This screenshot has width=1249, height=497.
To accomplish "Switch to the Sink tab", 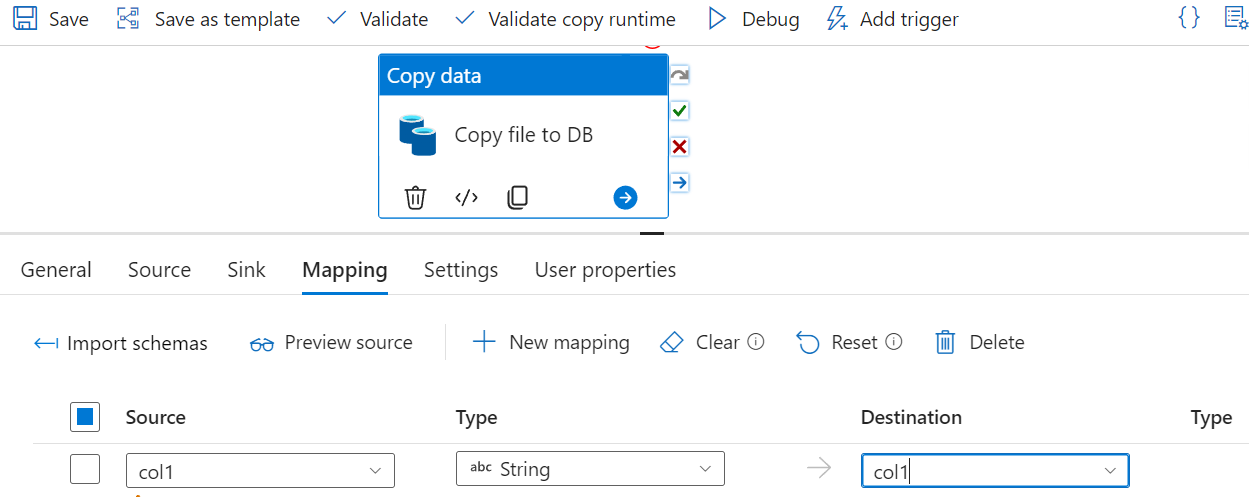I will coord(246,270).
